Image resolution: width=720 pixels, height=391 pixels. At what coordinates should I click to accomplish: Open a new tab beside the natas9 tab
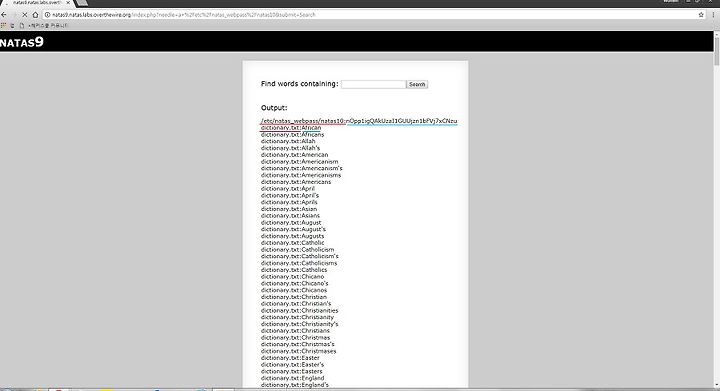(x=81, y=3)
